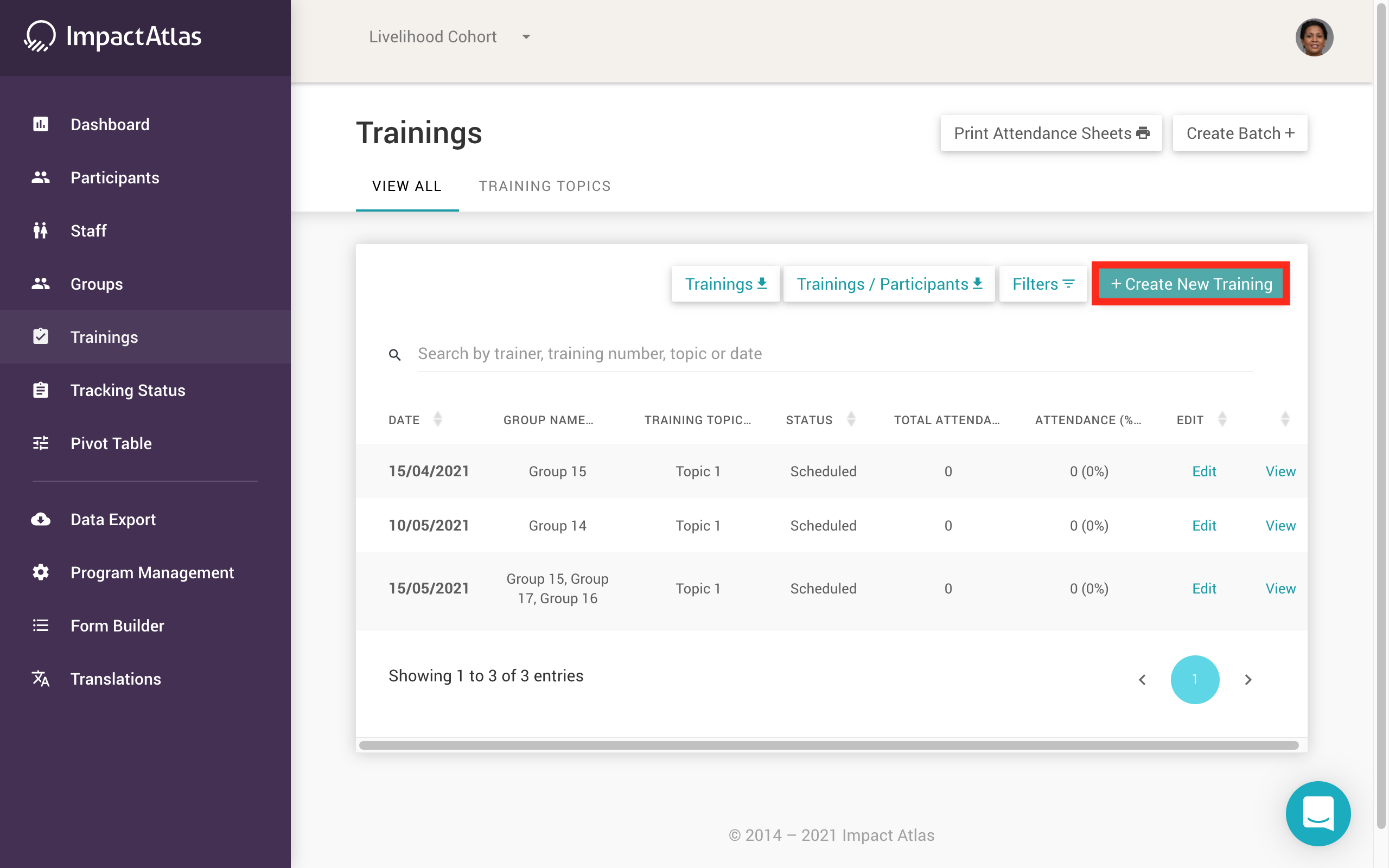
Task: Click the Program Management gear icon
Action: 40,572
